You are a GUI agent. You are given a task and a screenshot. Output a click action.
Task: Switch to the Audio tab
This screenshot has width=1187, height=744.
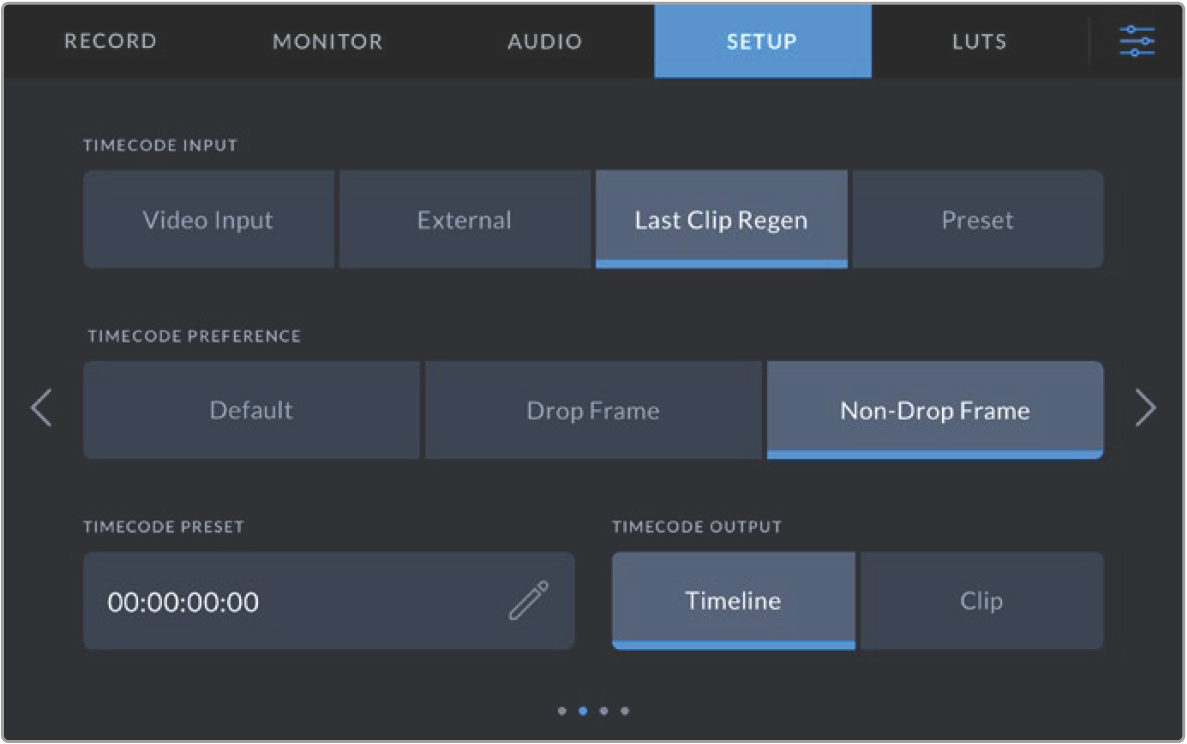544,42
